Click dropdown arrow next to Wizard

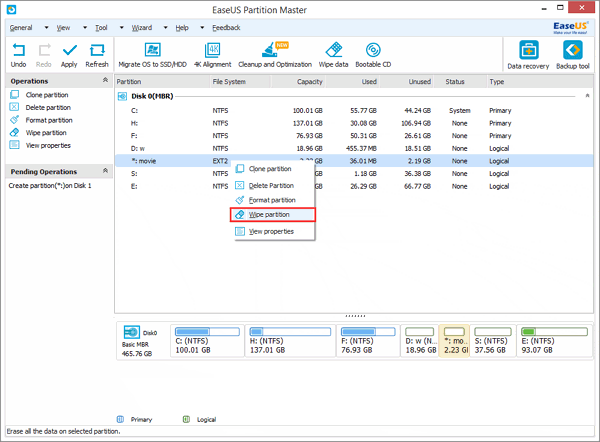click(166, 28)
